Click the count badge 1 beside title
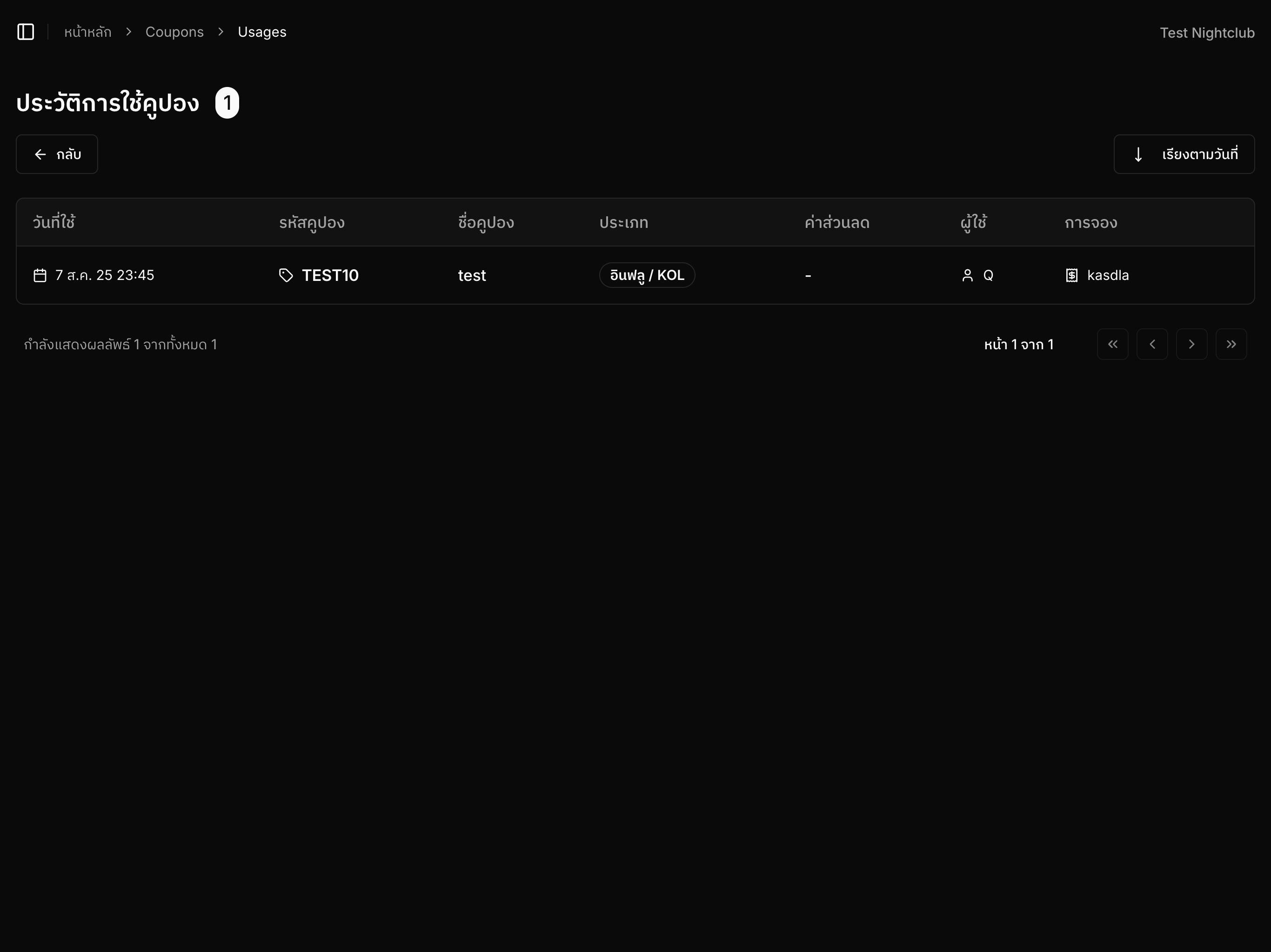The width and height of the screenshot is (1271, 952). pyautogui.click(x=227, y=103)
